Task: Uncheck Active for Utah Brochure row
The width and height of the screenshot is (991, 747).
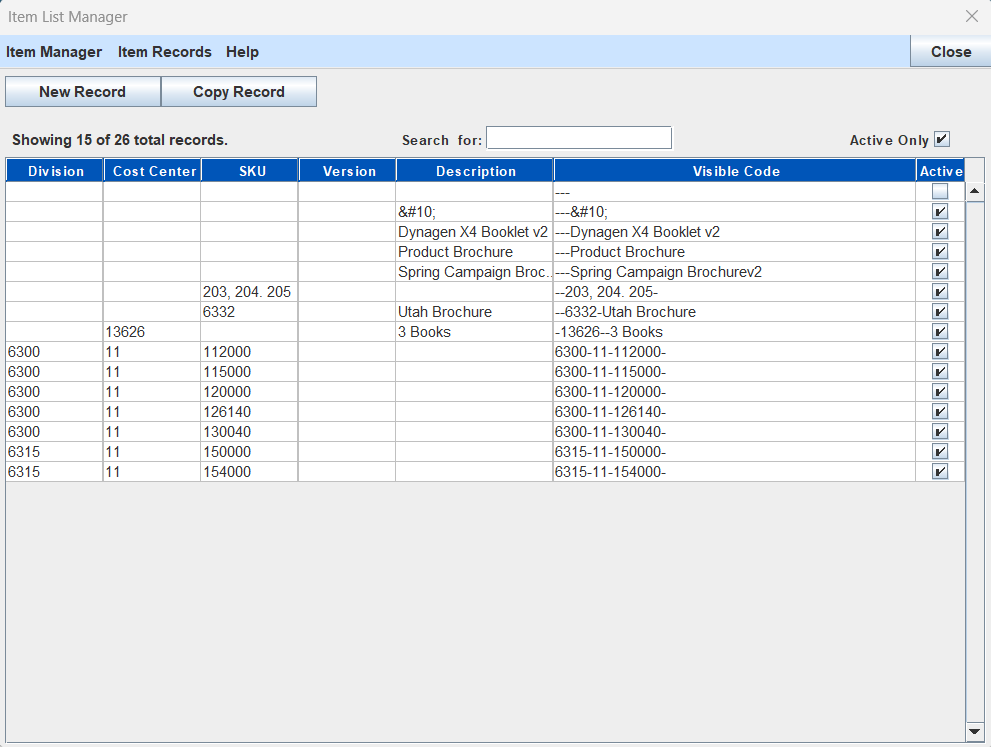Action: [940, 312]
